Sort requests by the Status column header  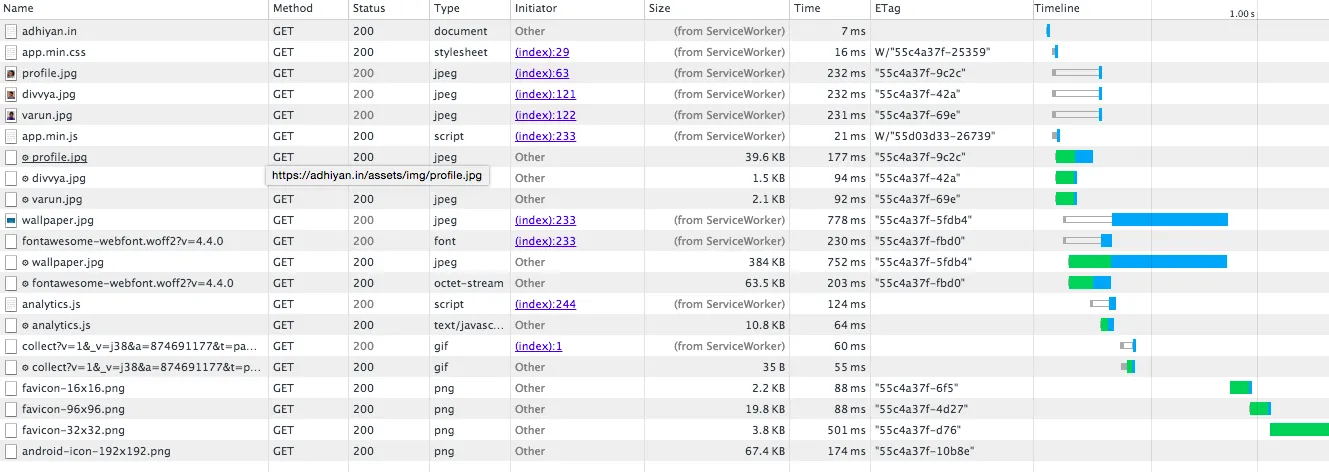coord(368,8)
